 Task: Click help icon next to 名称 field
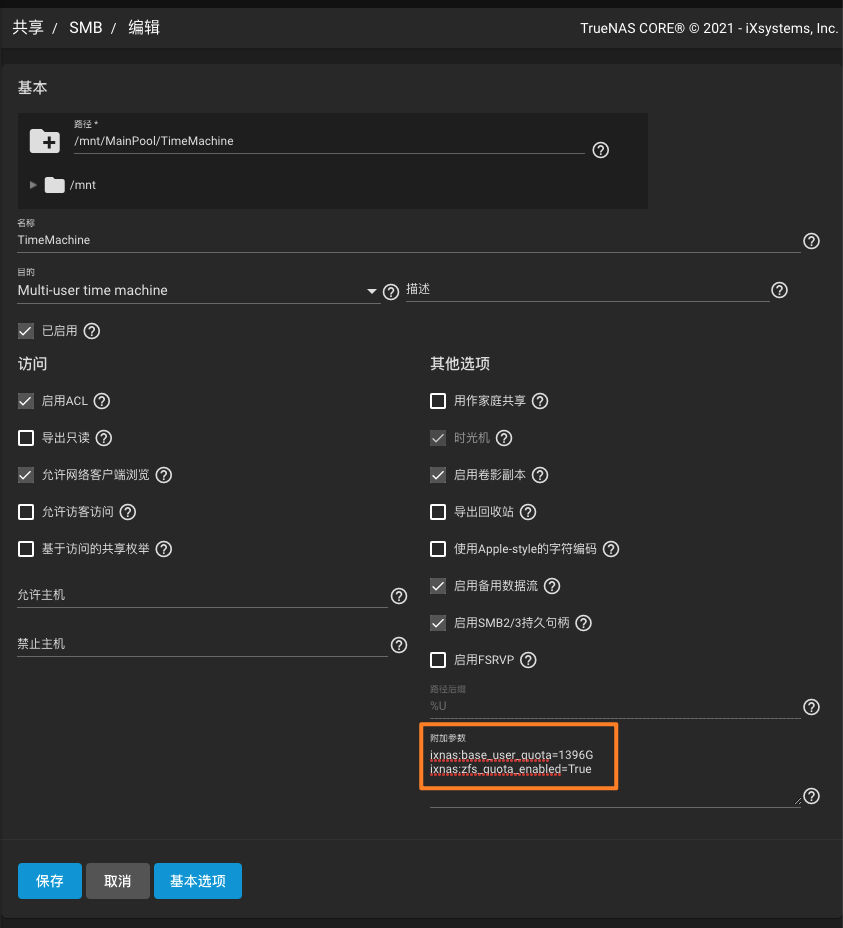tap(812, 241)
